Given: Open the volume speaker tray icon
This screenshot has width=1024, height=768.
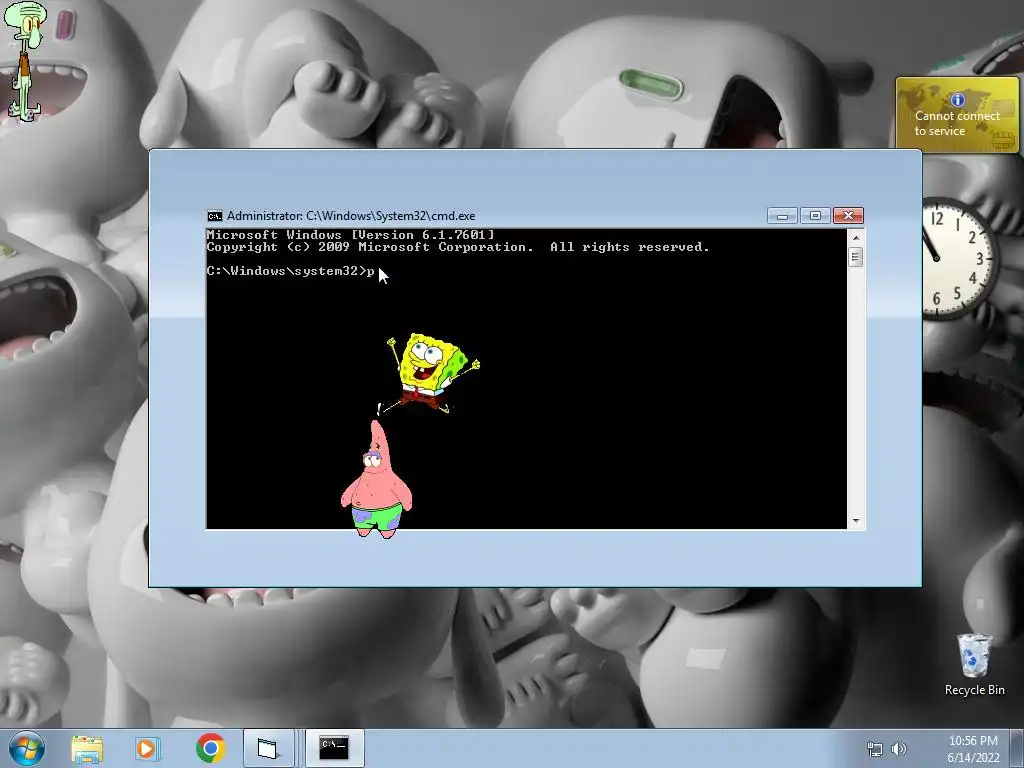Looking at the screenshot, I should (x=899, y=749).
